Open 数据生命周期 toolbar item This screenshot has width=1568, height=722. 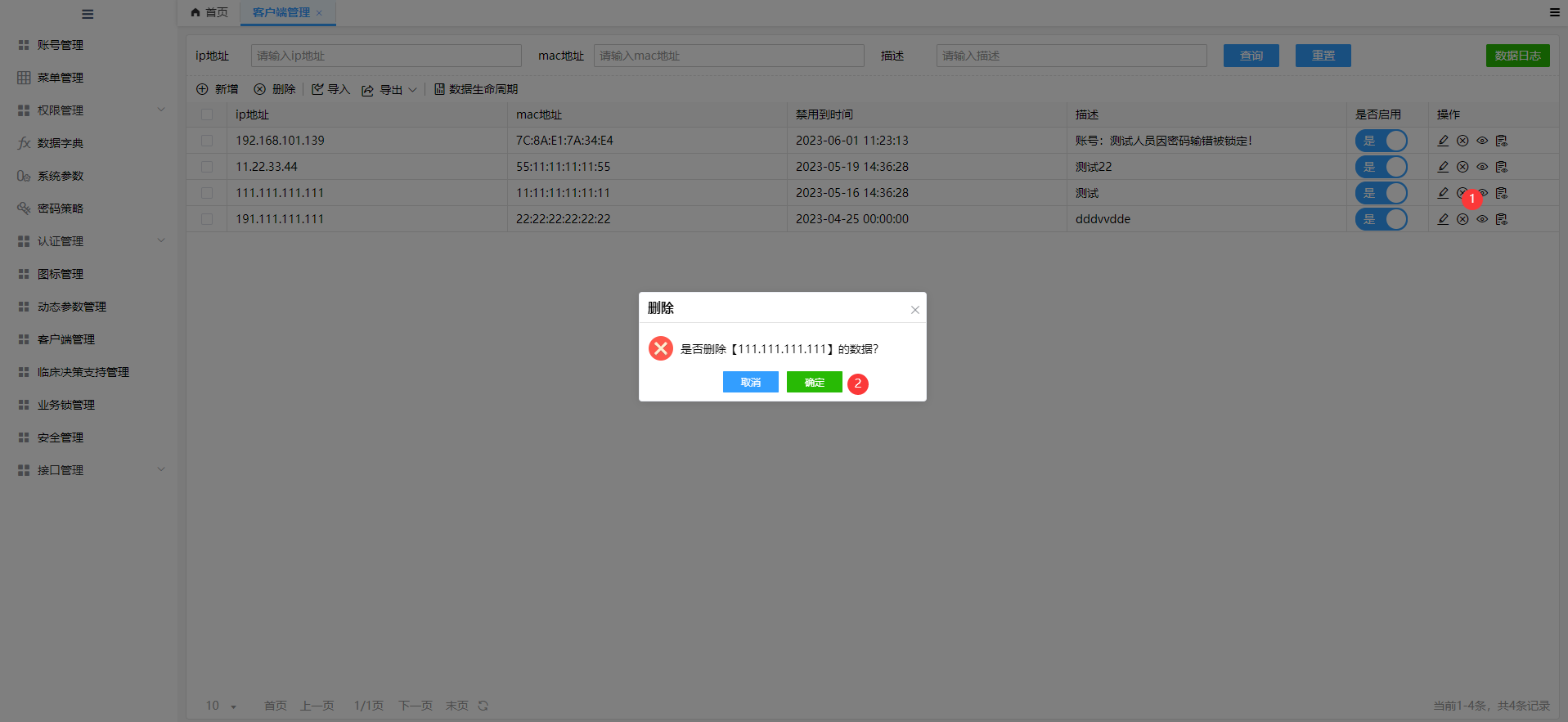pos(476,89)
